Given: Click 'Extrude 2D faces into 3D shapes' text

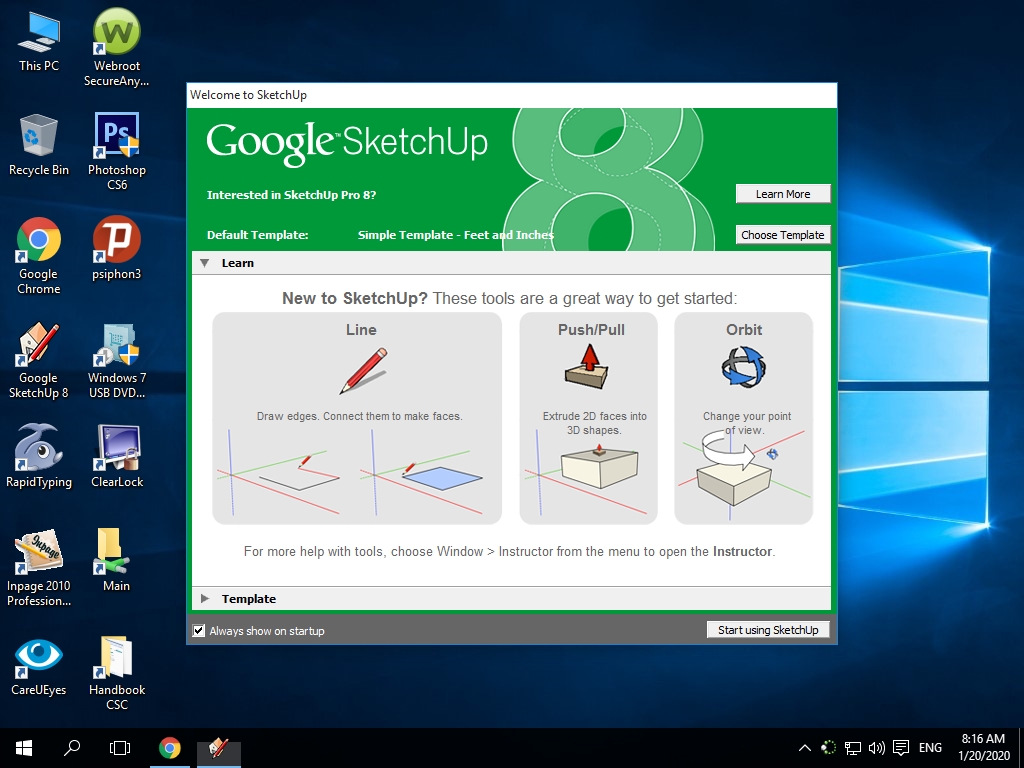Looking at the screenshot, I should (x=594, y=423).
